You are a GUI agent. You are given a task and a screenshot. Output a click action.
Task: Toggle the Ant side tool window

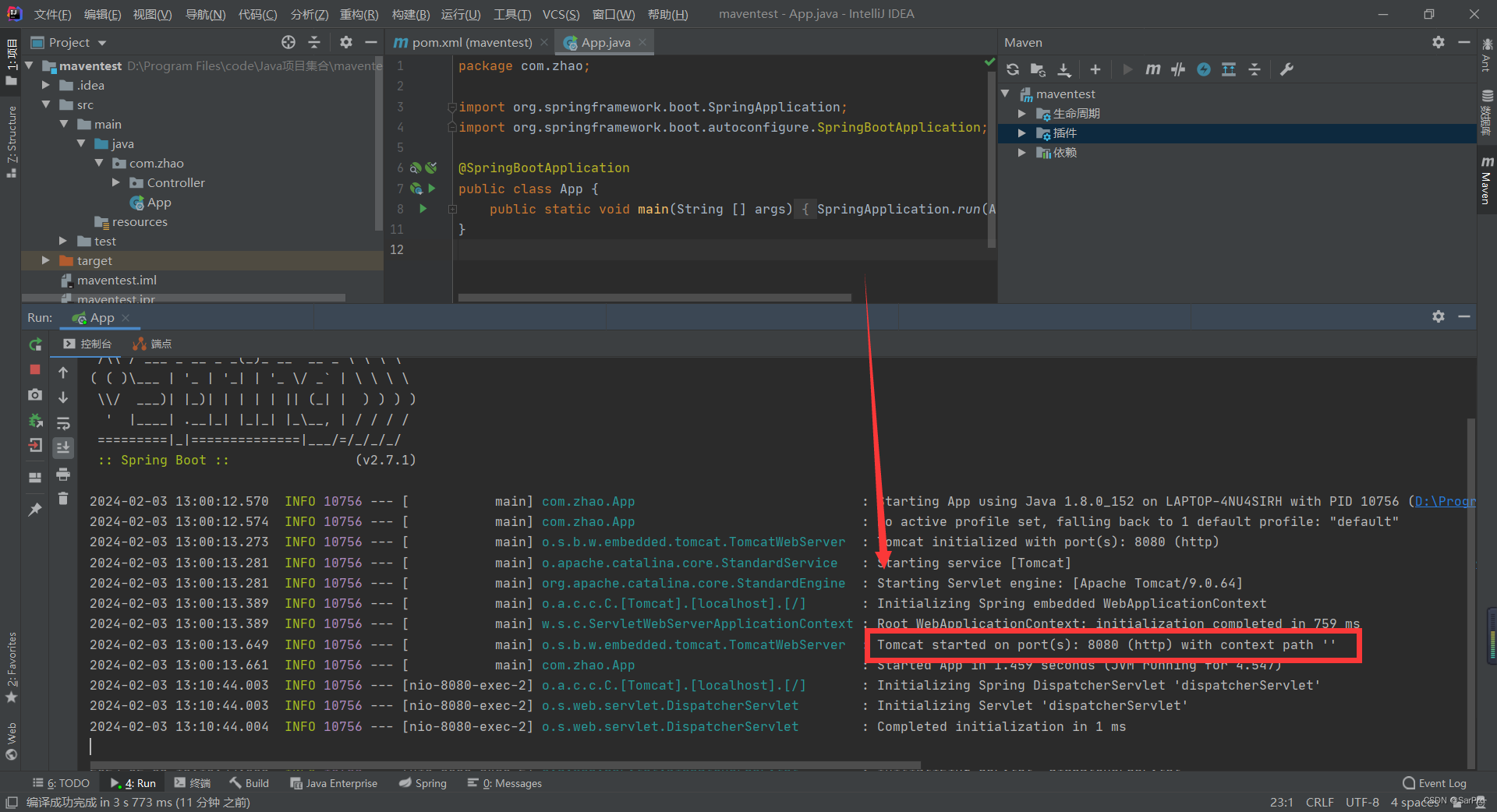(x=1486, y=55)
